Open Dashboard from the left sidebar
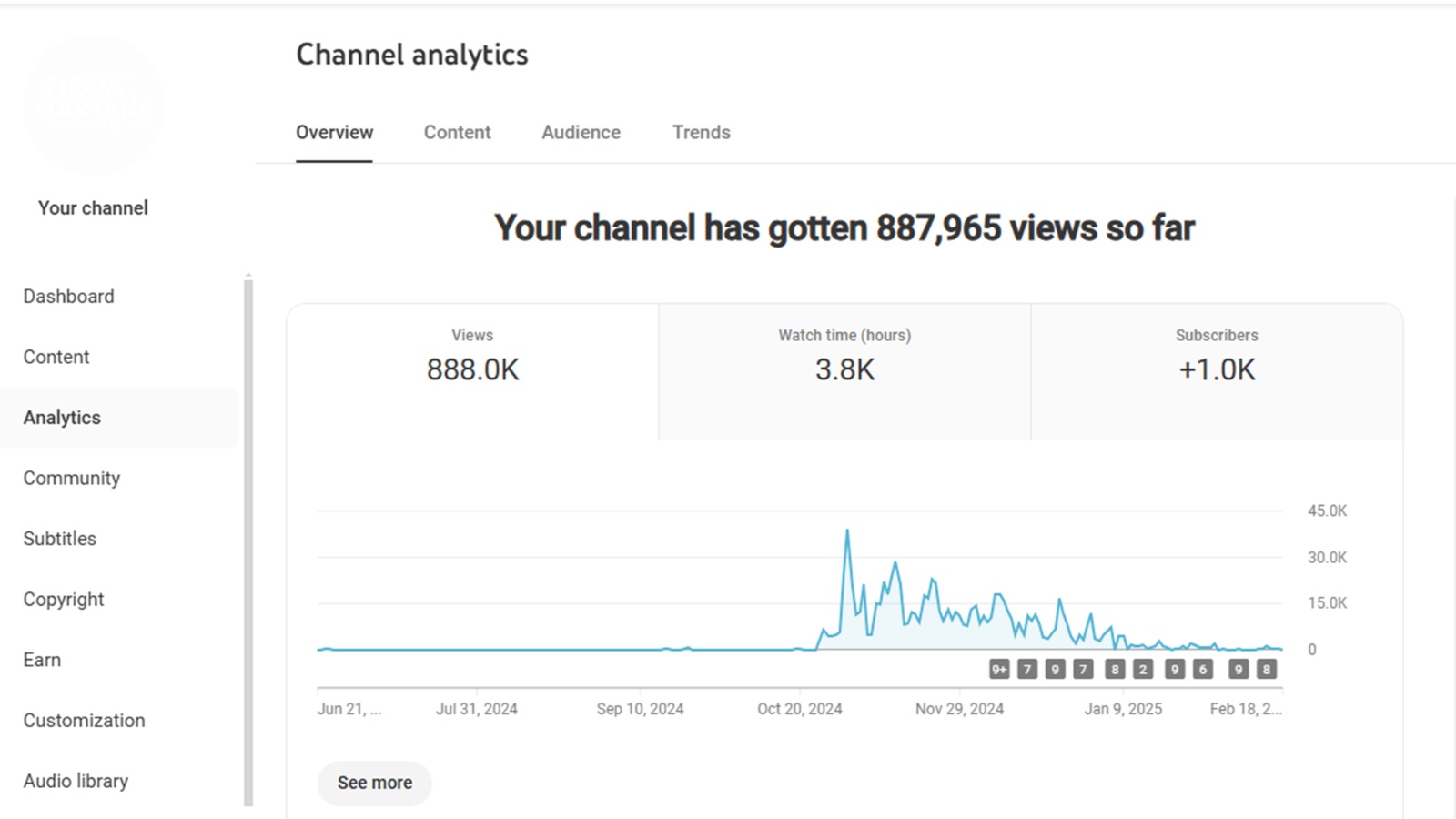This screenshot has height=819, width=1456. 68,297
